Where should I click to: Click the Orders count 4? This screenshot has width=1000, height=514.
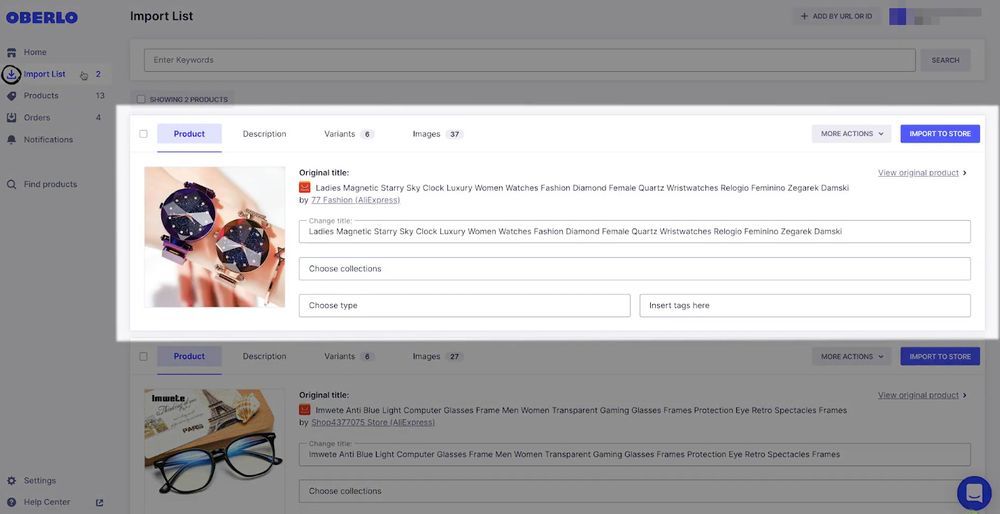pos(98,117)
